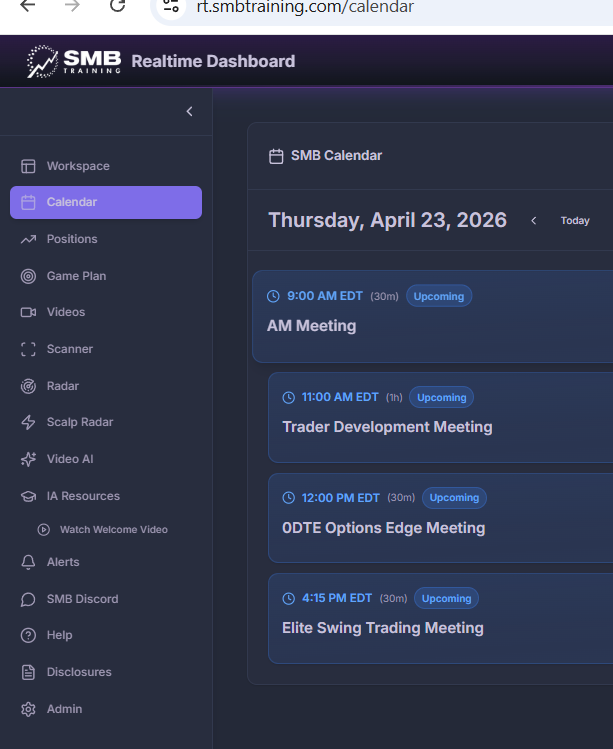Viewport: 613px width, 749px height.
Task: Open the Alerts label
Action: [x=63, y=562]
